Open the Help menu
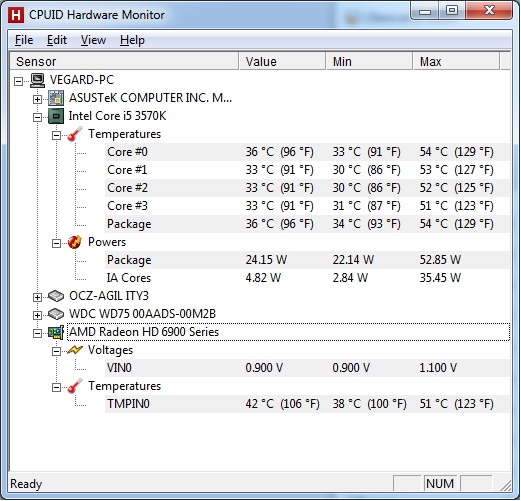This screenshot has height=501, width=521. point(132,40)
